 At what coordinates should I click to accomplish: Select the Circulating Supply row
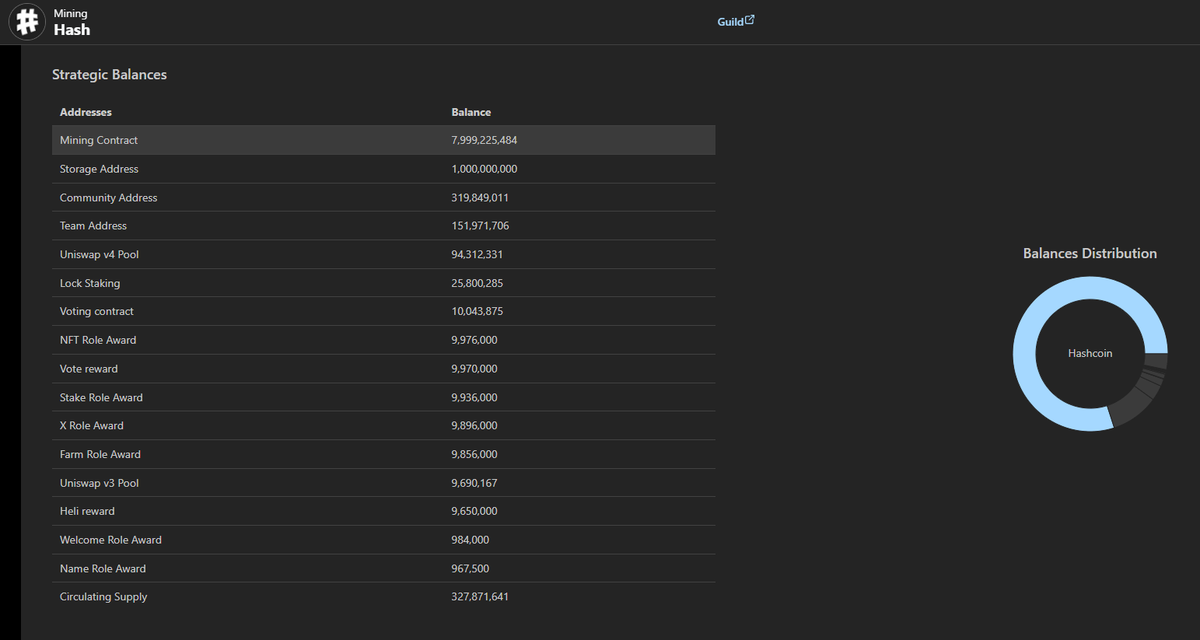coord(383,597)
